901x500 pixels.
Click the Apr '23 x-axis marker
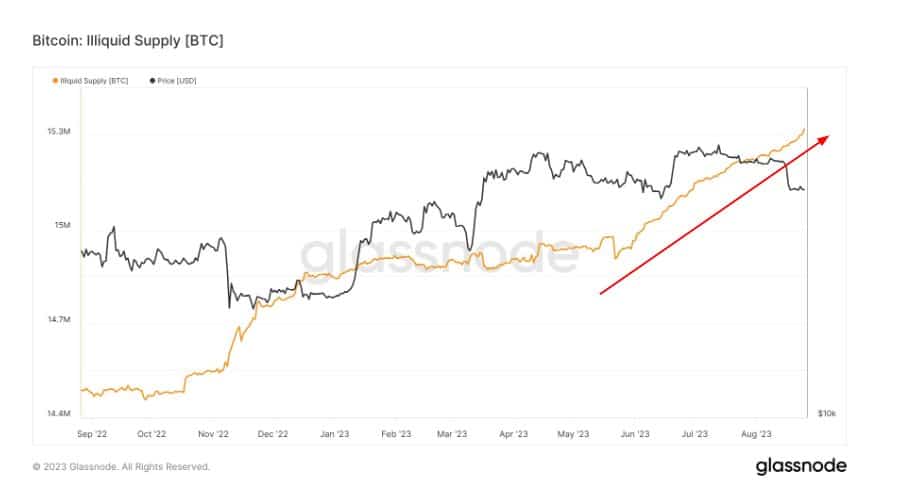(513, 434)
